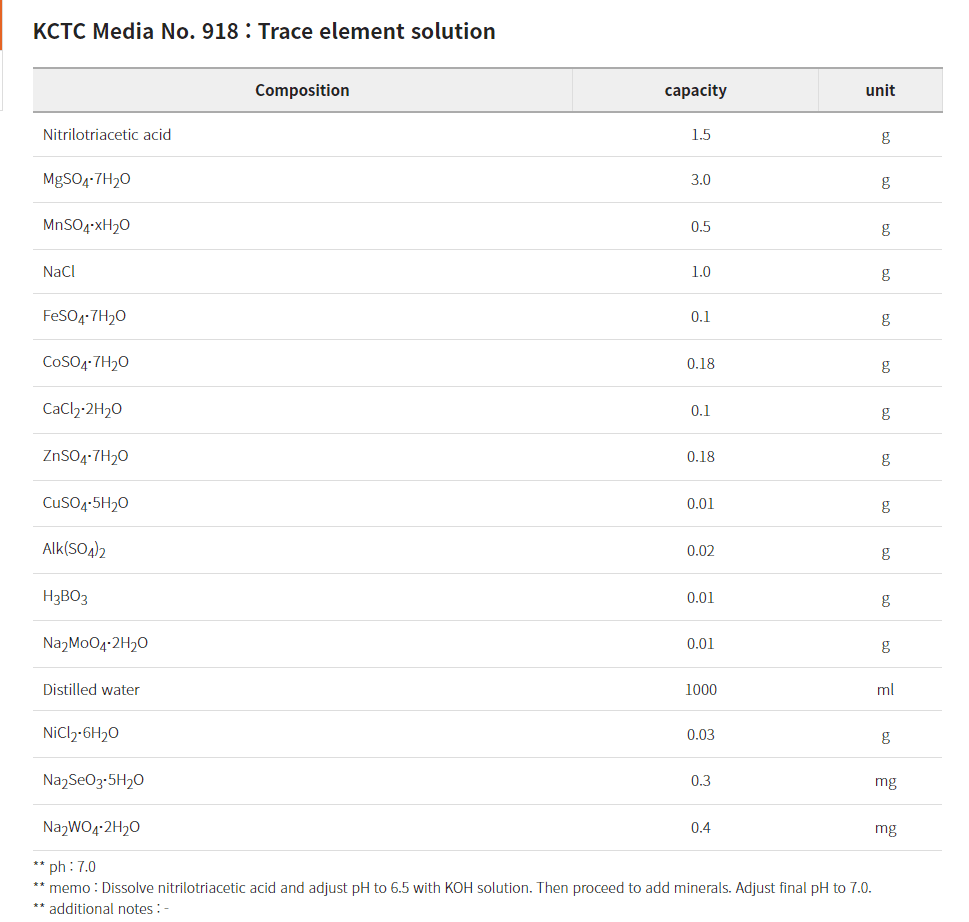Click the capacity column header
Viewport: 969px width, 922px height.
(695, 90)
